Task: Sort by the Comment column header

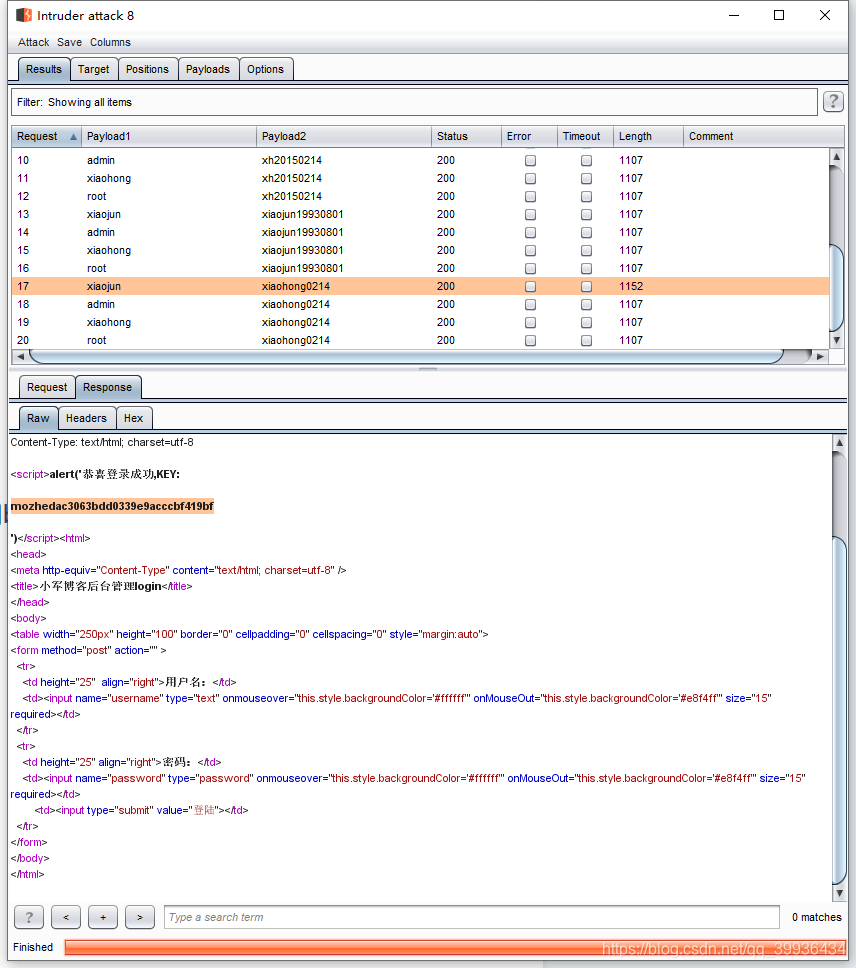Action: [763, 136]
